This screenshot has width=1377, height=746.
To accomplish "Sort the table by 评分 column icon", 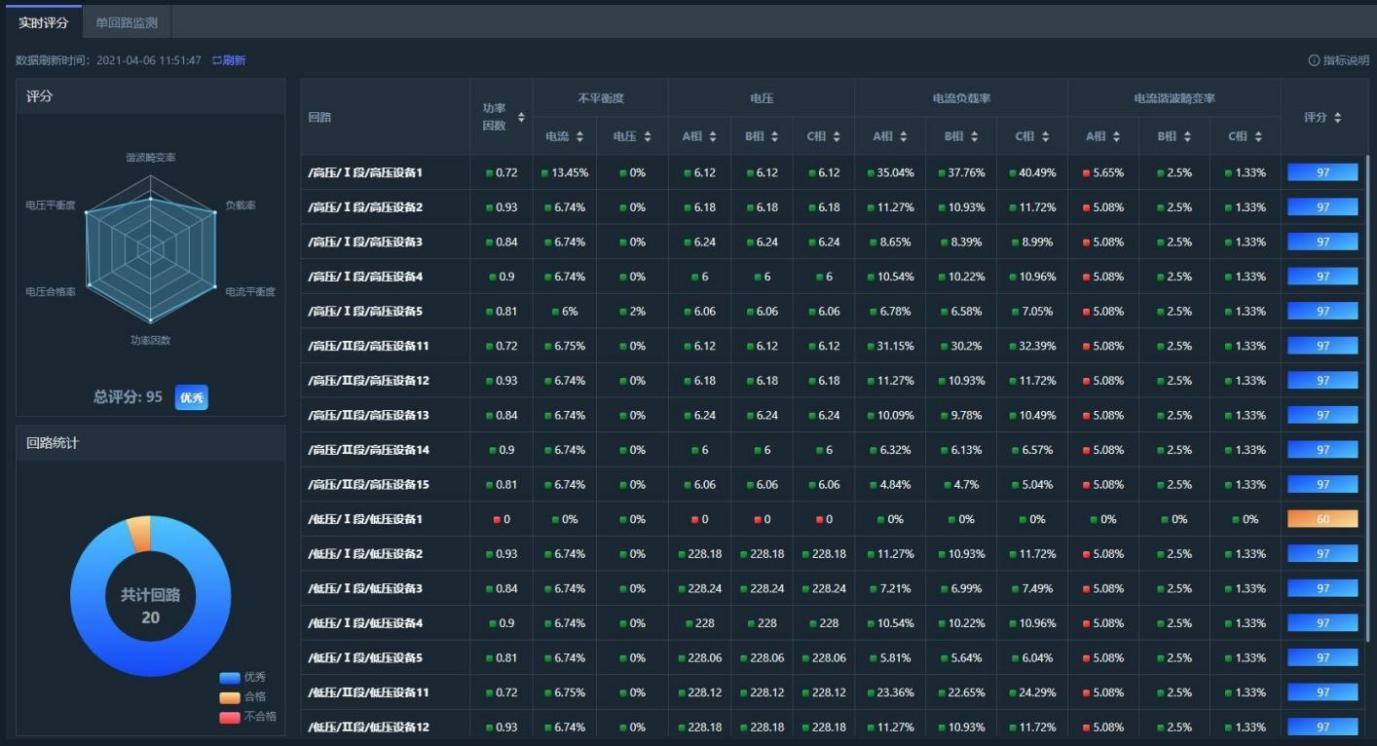I will (1338, 118).
